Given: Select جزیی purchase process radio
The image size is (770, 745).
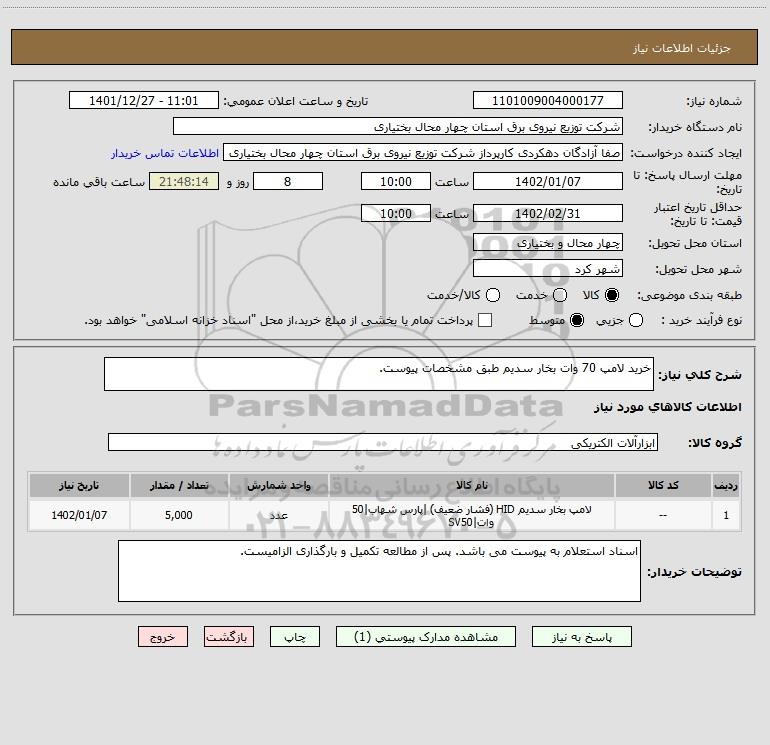Looking at the screenshot, I should [636, 320].
